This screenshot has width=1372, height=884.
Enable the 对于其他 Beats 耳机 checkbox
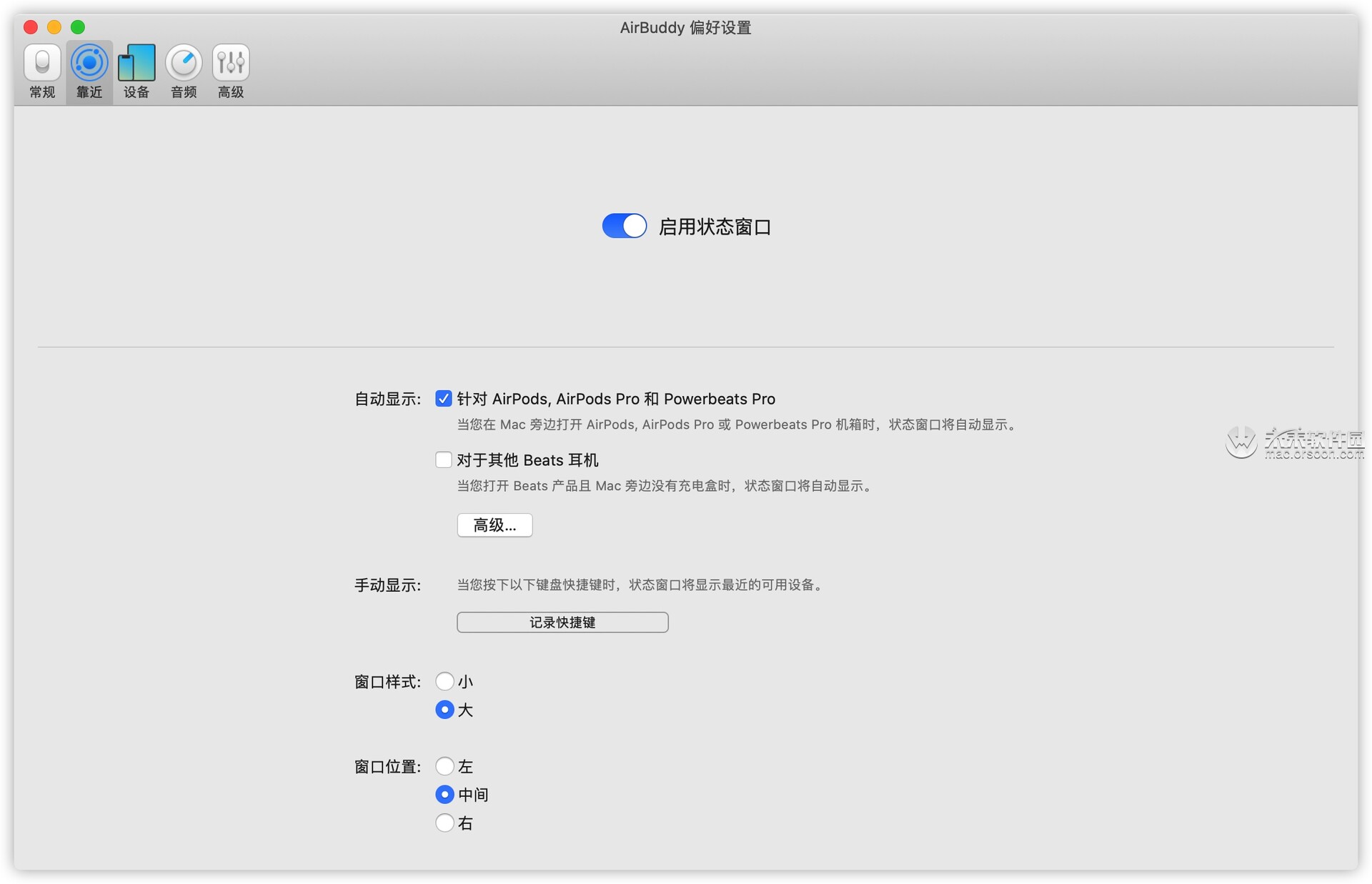coord(444,460)
